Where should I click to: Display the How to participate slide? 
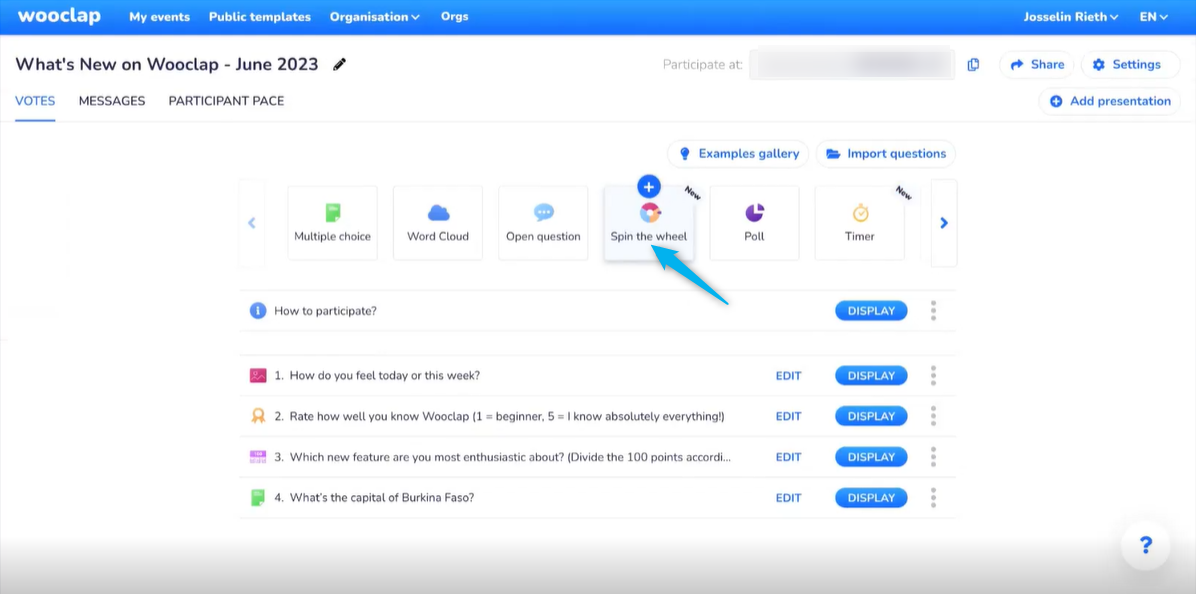point(871,311)
